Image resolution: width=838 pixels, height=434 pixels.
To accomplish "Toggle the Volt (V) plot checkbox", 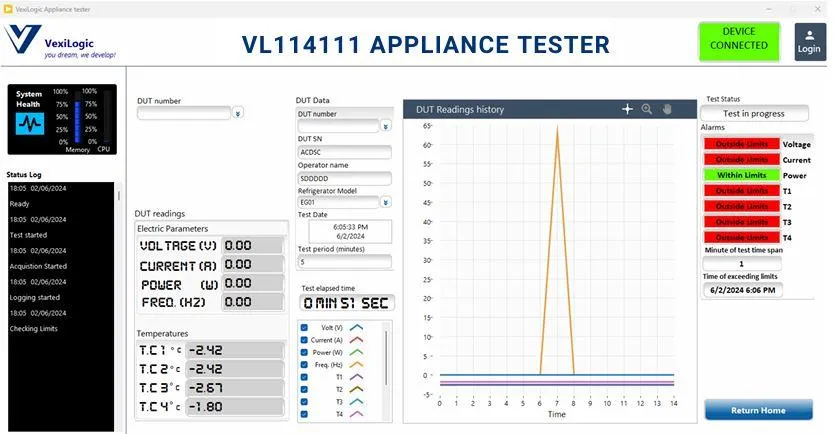I will point(304,327).
